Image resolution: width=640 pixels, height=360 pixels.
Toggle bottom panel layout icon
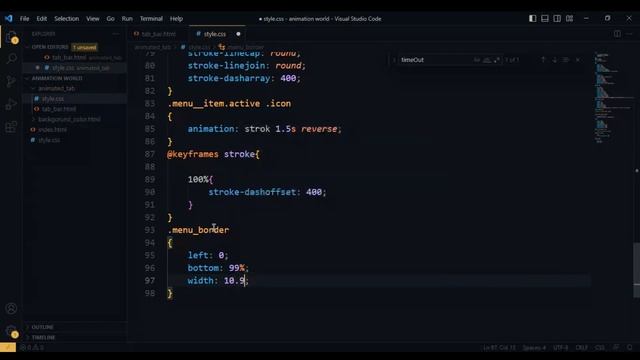(x=545, y=18)
